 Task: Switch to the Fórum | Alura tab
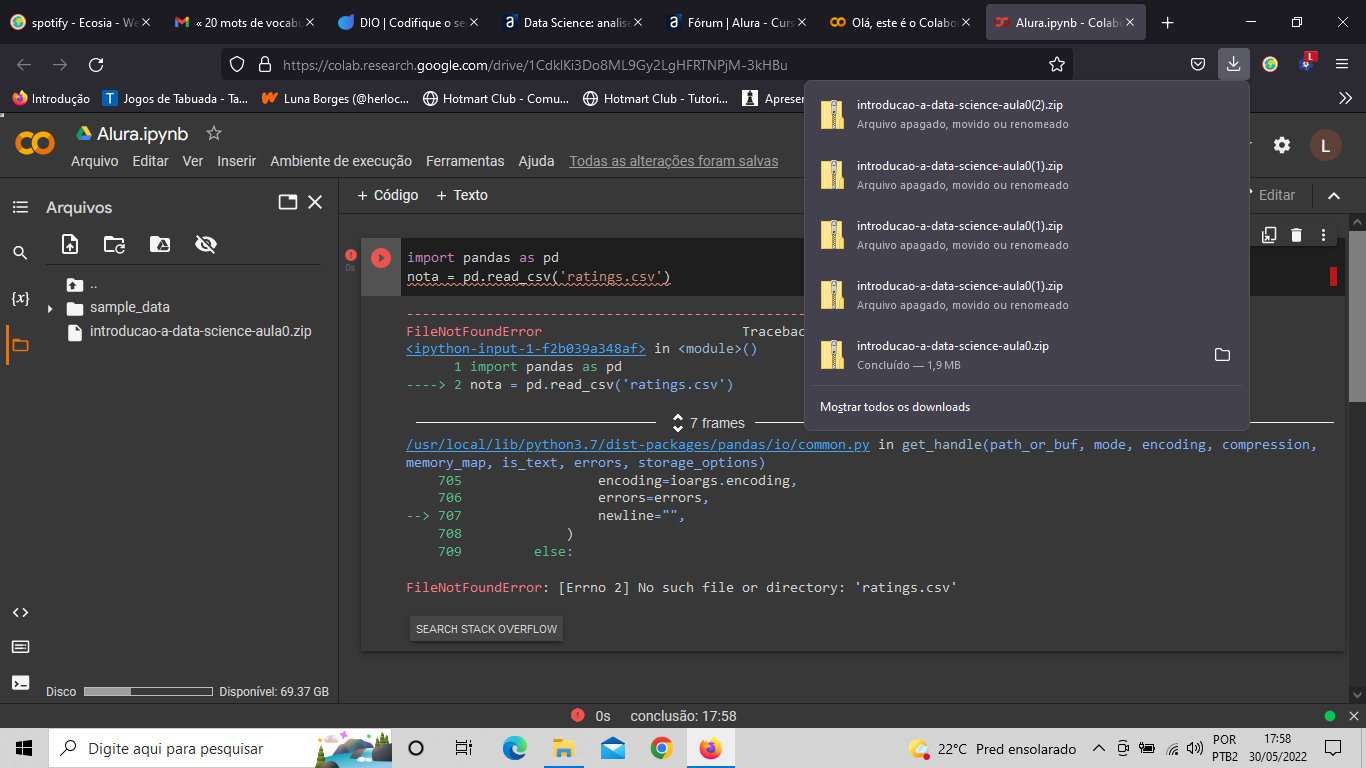click(x=737, y=22)
